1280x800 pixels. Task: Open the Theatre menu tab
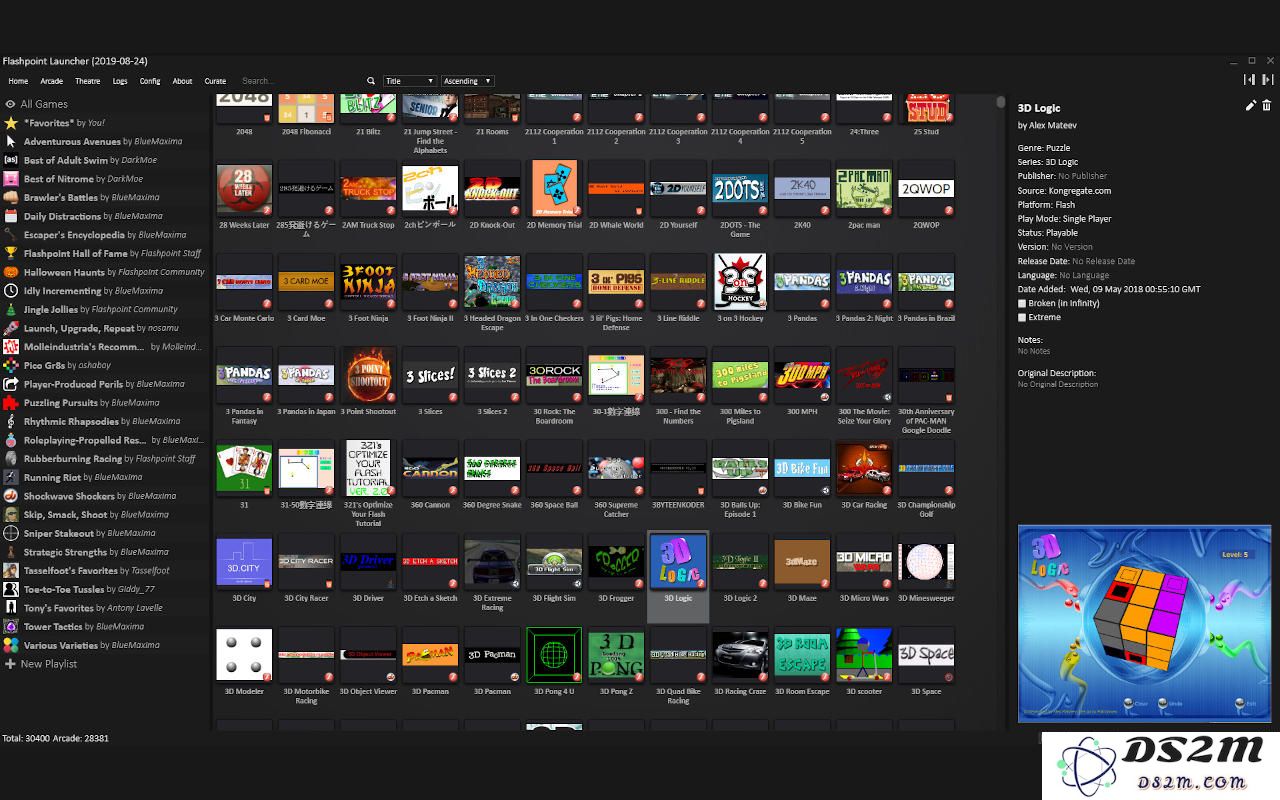[87, 81]
